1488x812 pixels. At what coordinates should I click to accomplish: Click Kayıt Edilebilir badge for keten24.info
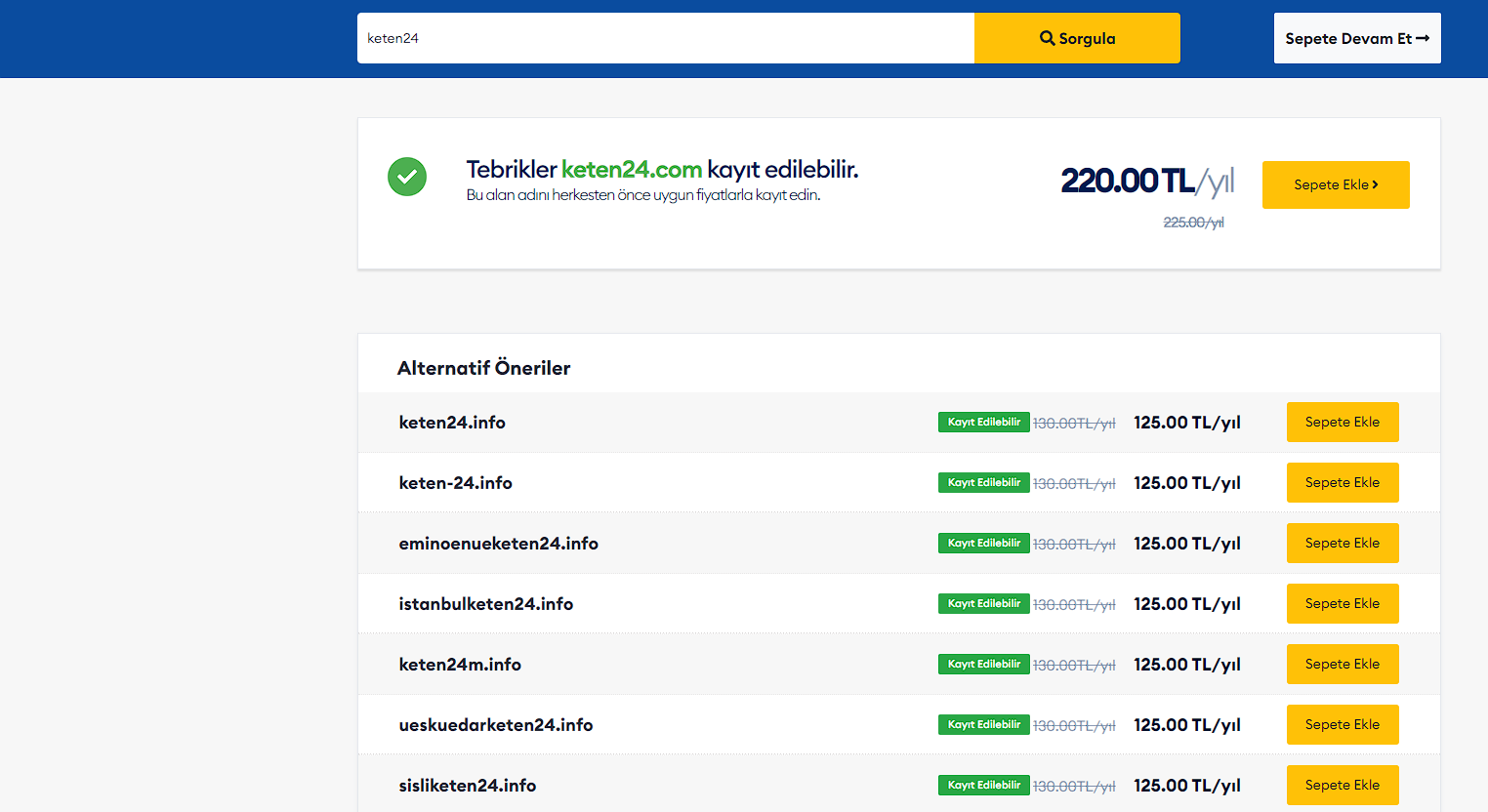(x=983, y=422)
